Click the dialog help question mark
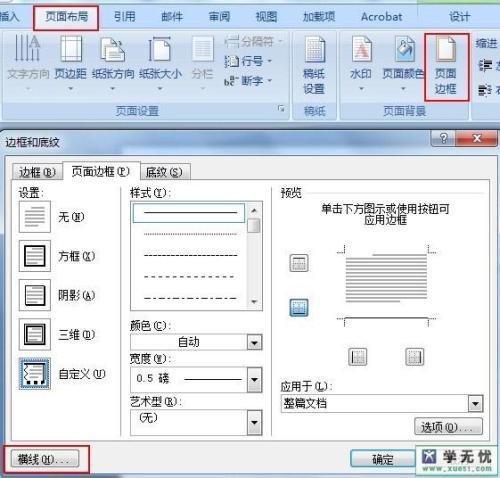The width and height of the screenshot is (500, 478). coord(443,138)
